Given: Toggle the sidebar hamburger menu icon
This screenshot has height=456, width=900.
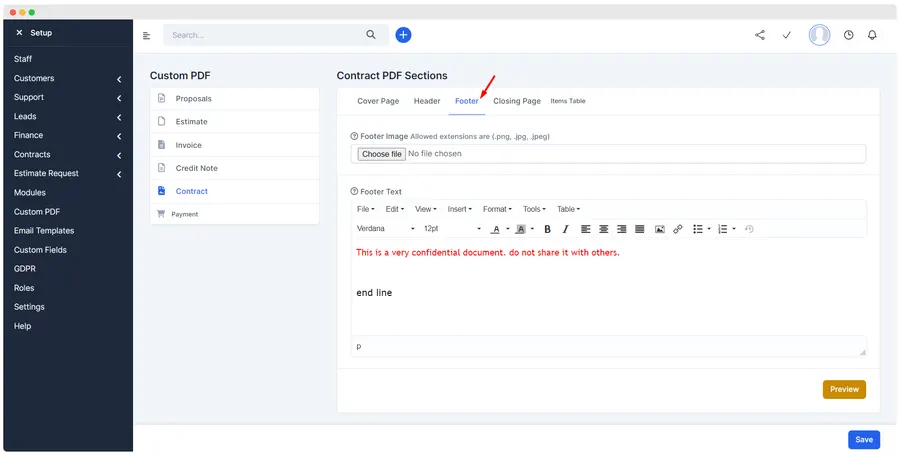Looking at the screenshot, I should pos(146,36).
